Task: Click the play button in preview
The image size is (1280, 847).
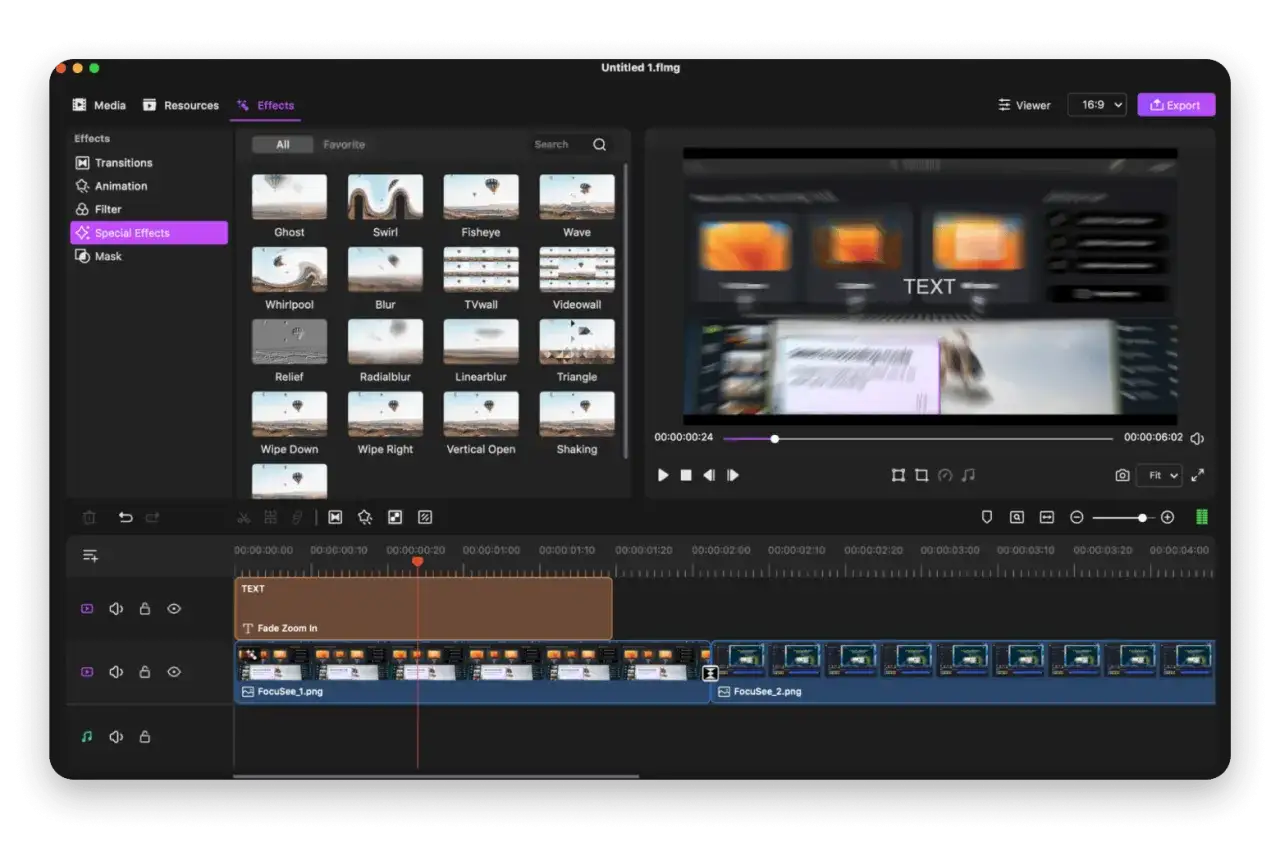Action: pos(662,475)
